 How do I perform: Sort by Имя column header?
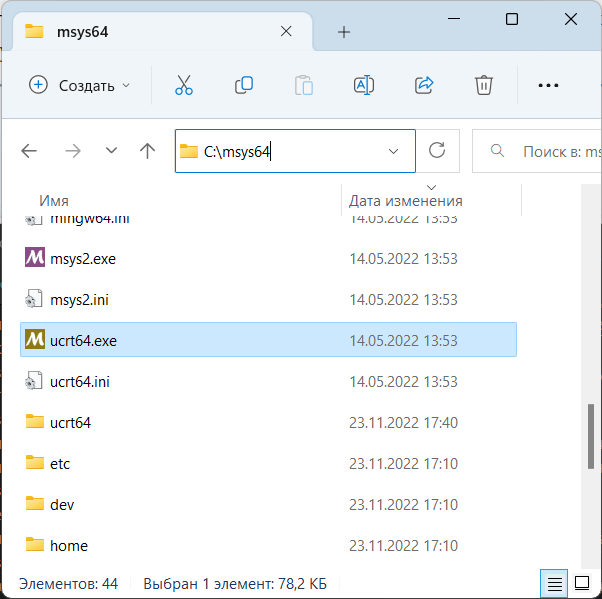click(54, 201)
